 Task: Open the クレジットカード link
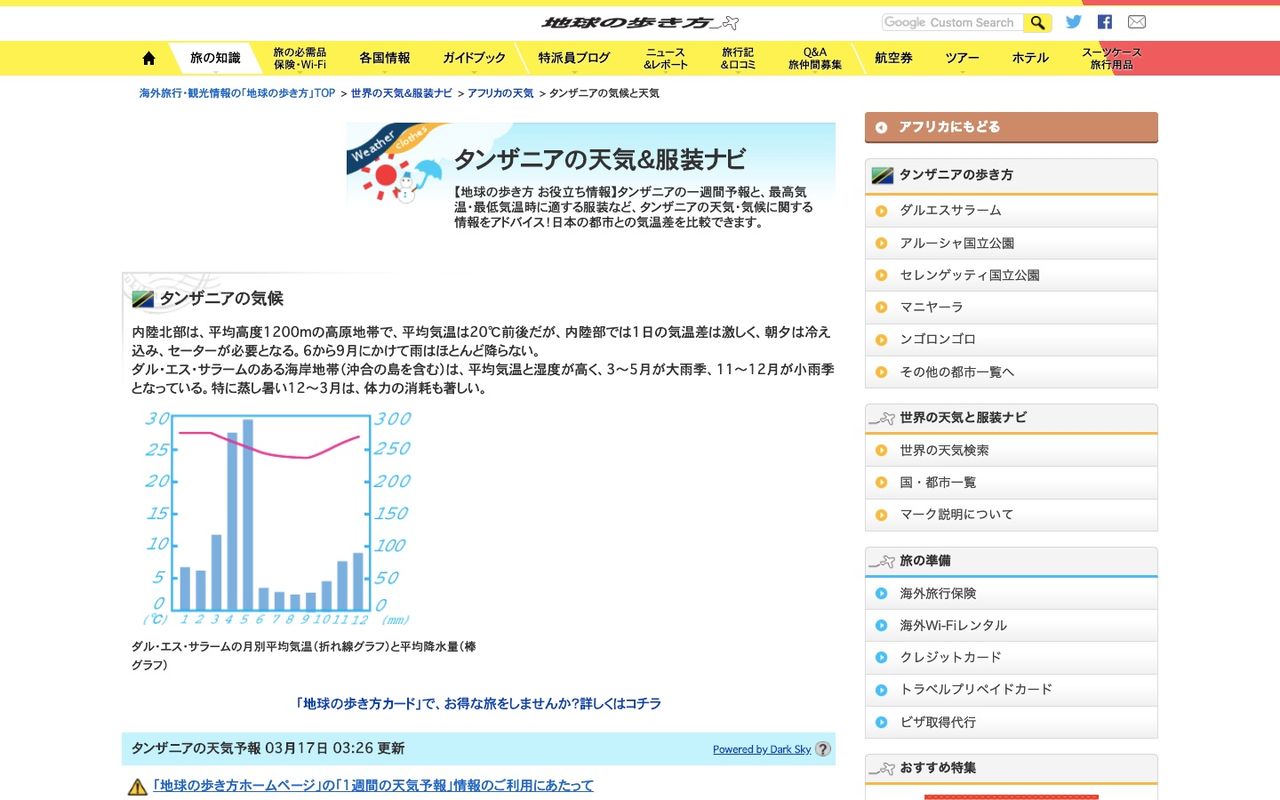click(x=1011, y=657)
